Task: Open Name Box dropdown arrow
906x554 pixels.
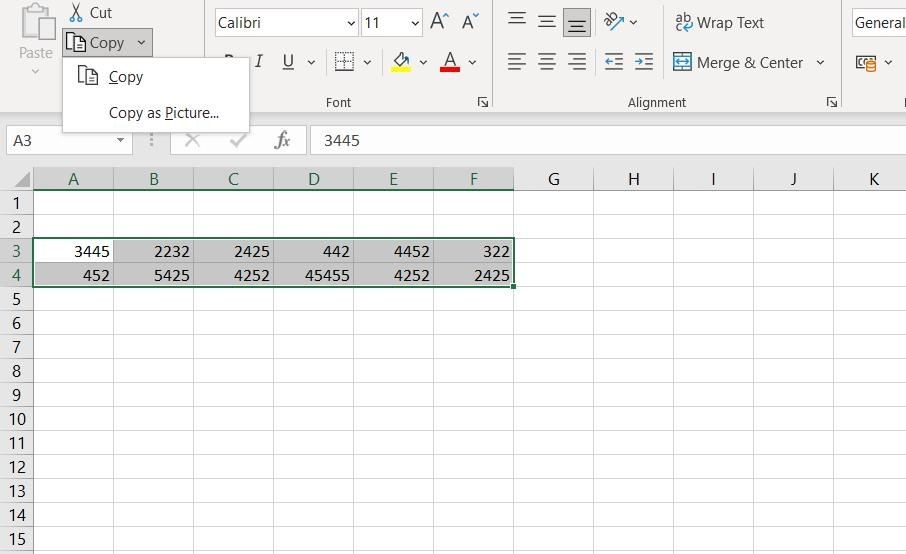Action: [120, 140]
